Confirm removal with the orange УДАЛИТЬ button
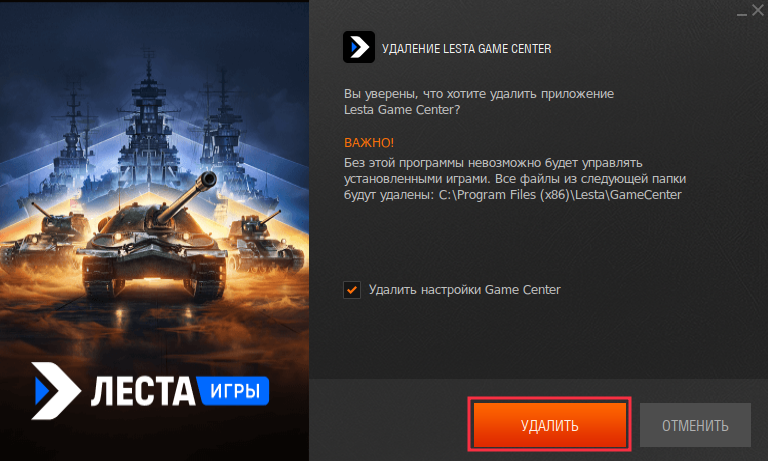Screen dimensions: 768x461 (550, 425)
